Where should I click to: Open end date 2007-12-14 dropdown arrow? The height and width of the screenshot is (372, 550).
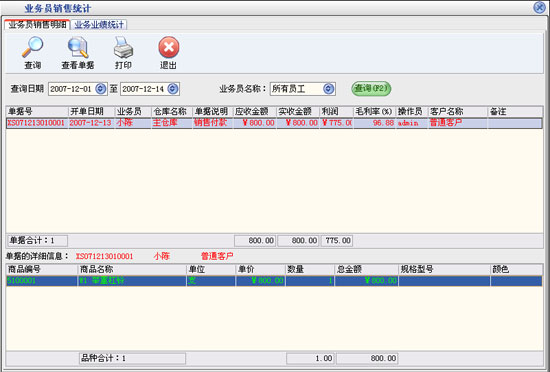coord(173,89)
